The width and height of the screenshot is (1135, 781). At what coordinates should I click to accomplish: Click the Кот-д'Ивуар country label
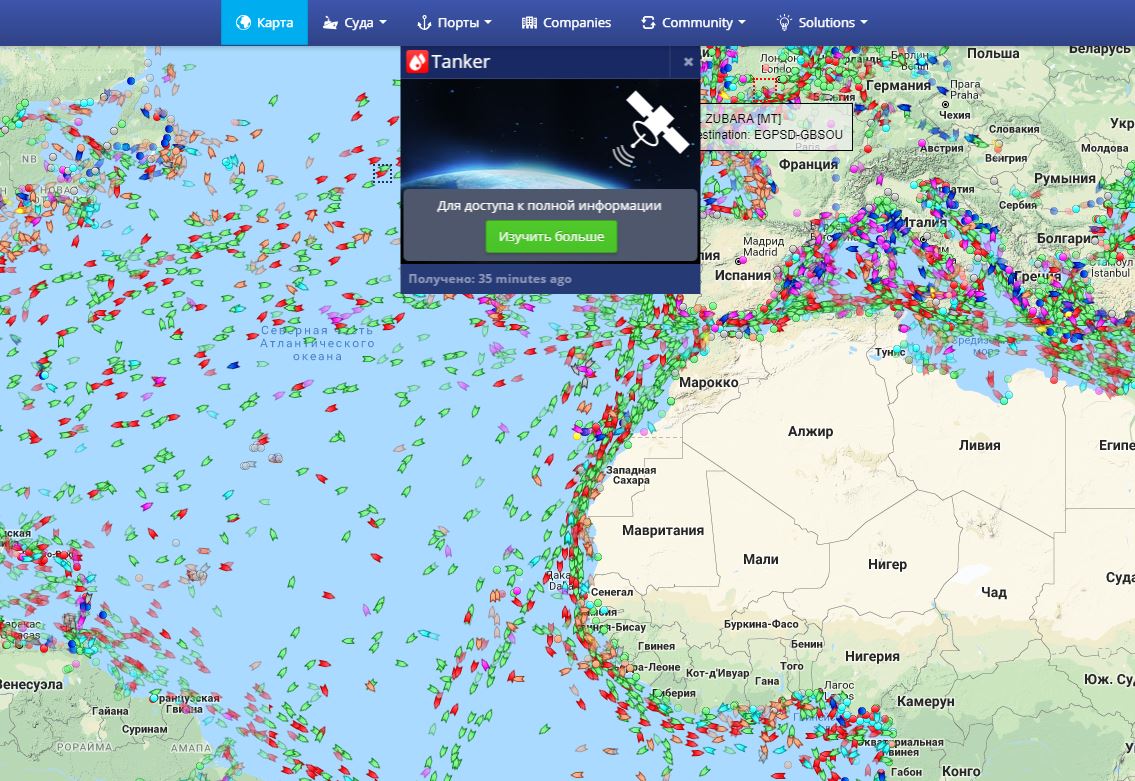[x=717, y=673]
